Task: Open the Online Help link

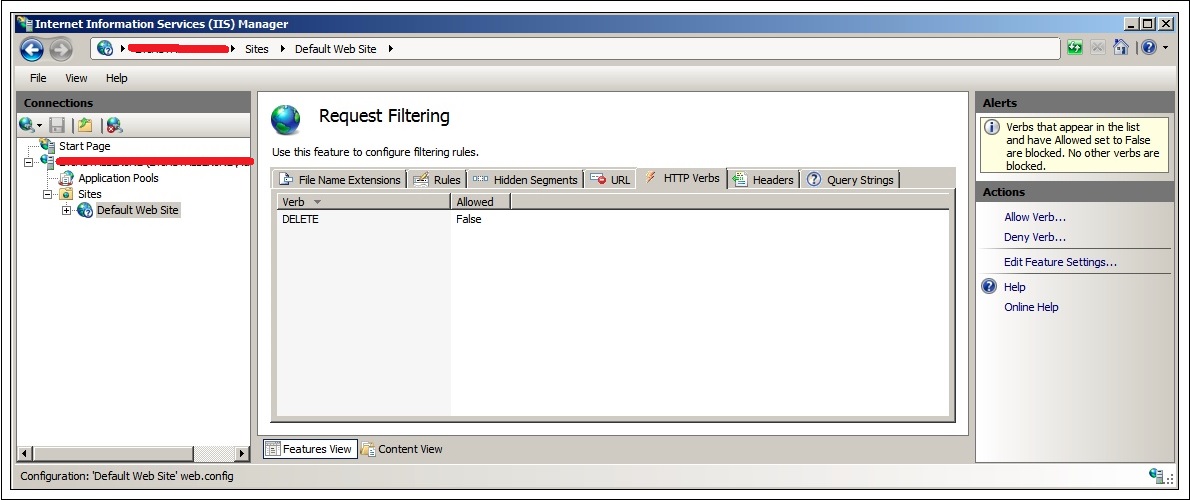Action: pyautogui.click(x=1031, y=307)
